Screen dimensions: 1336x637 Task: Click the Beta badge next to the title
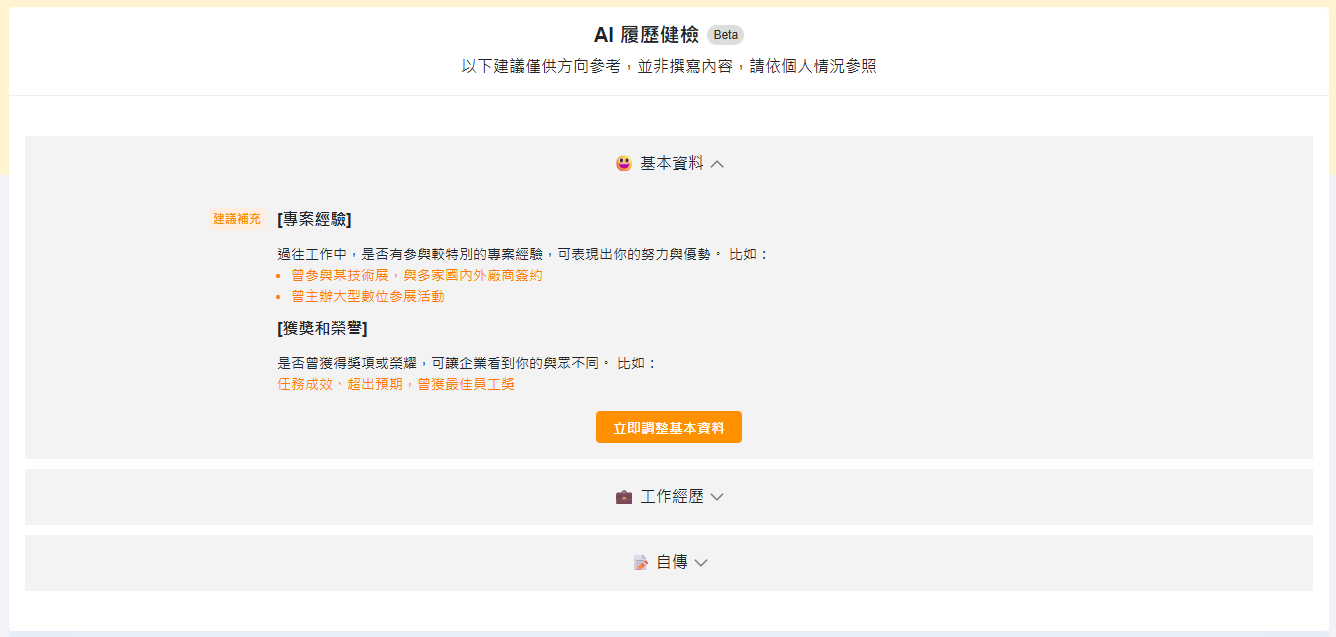725,35
